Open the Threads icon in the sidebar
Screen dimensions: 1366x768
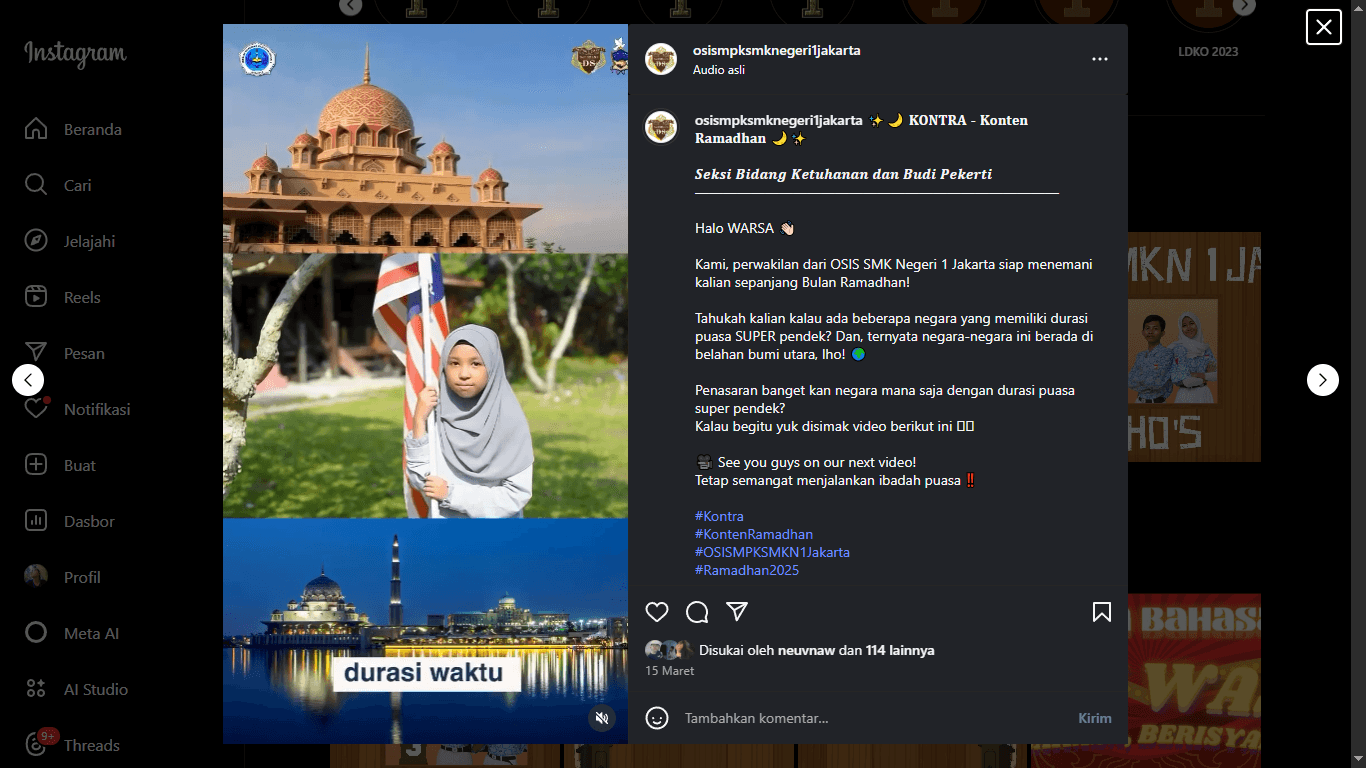[x=36, y=745]
